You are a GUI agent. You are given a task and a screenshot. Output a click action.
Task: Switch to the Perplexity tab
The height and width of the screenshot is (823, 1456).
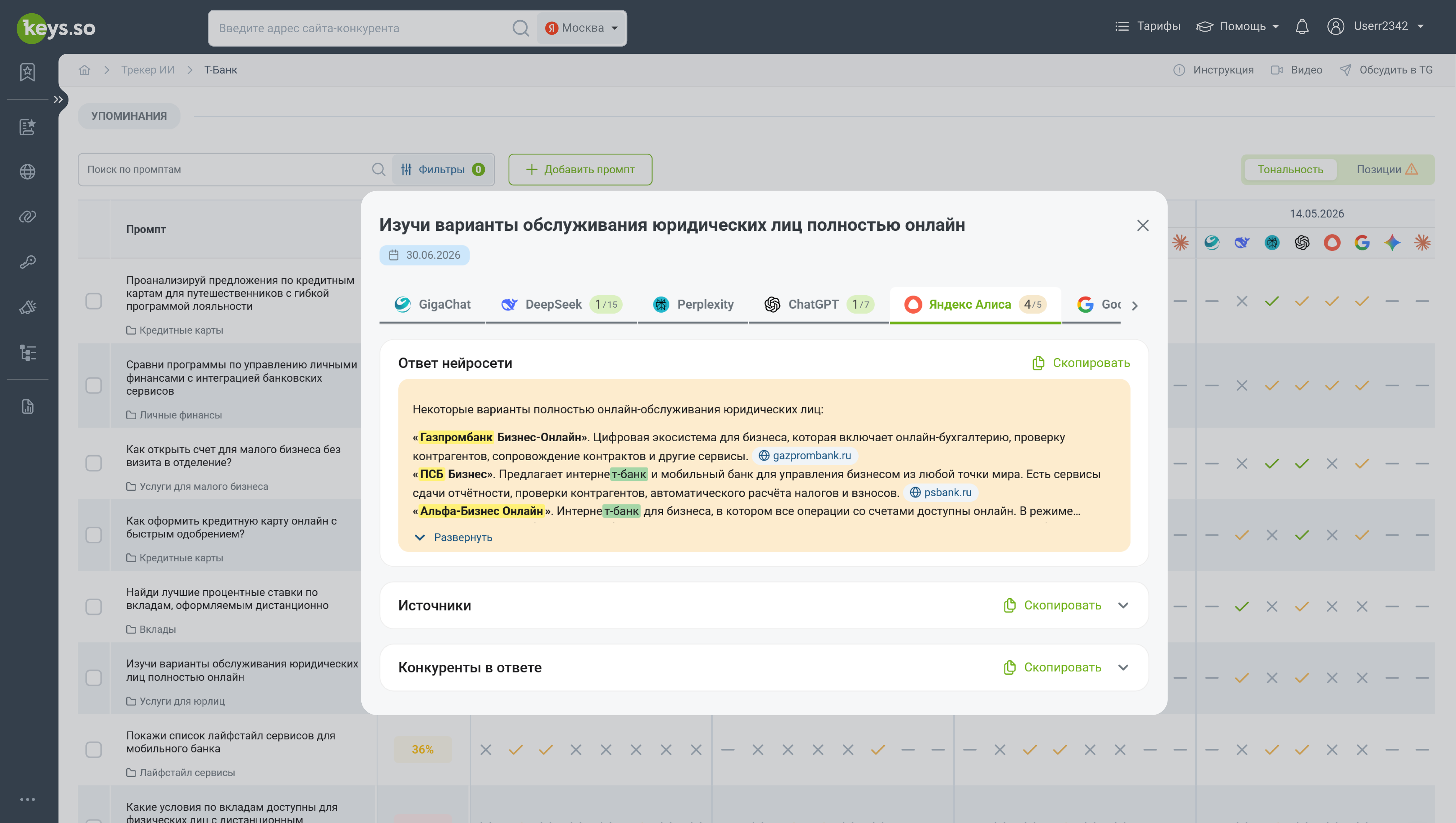(693, 305)
